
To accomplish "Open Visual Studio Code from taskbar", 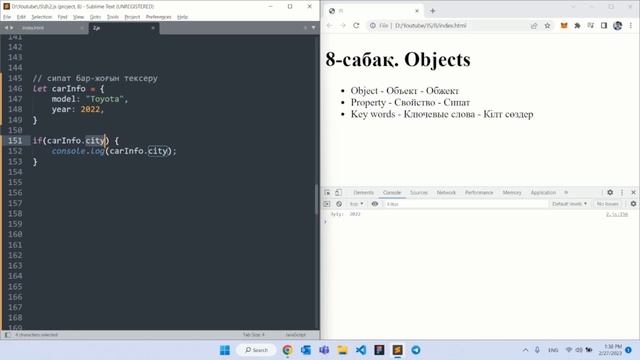I will pyautogui.click(x=360, y=350).
